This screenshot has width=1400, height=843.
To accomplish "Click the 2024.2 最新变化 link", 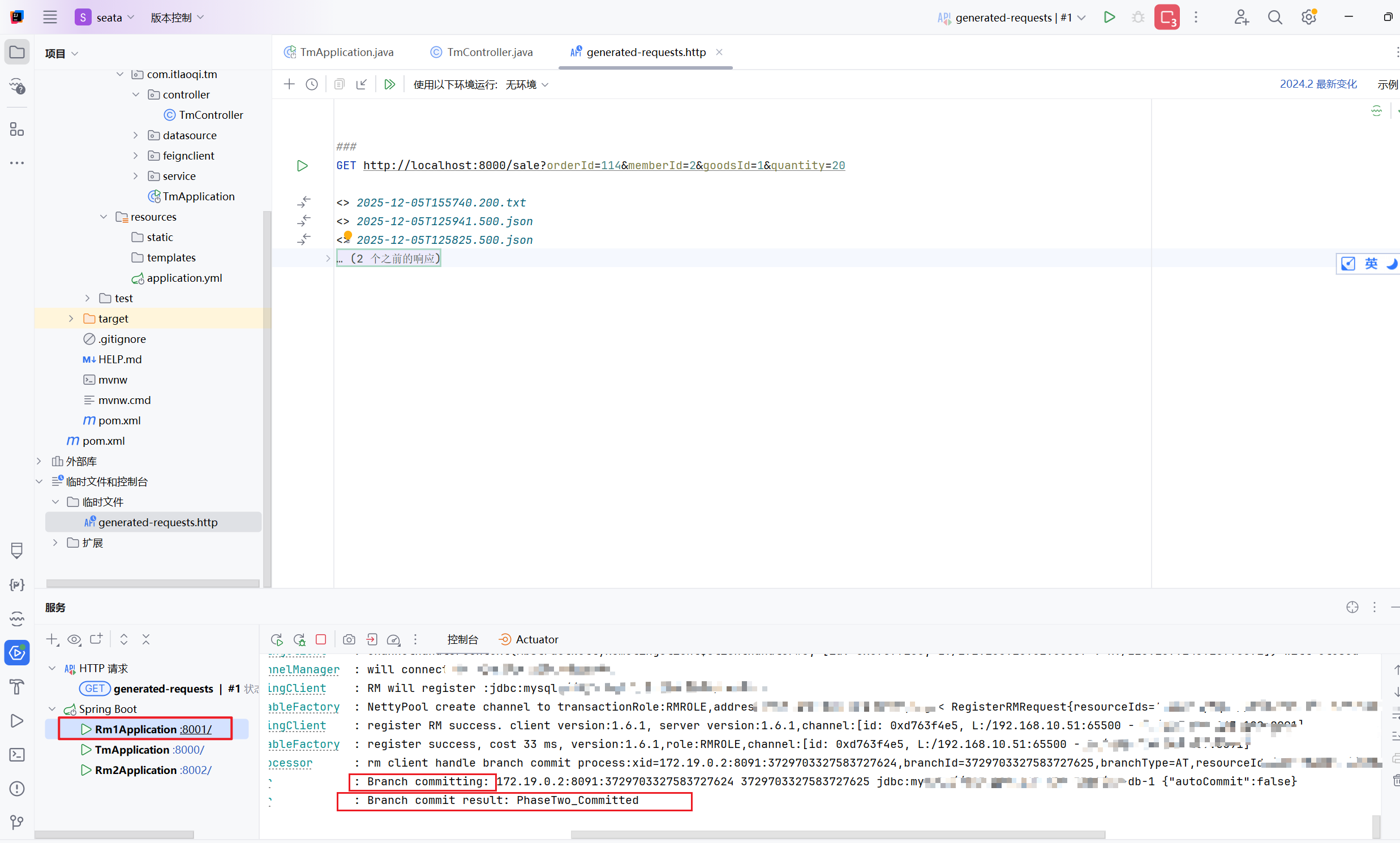I will click(x=1317, y=85).
